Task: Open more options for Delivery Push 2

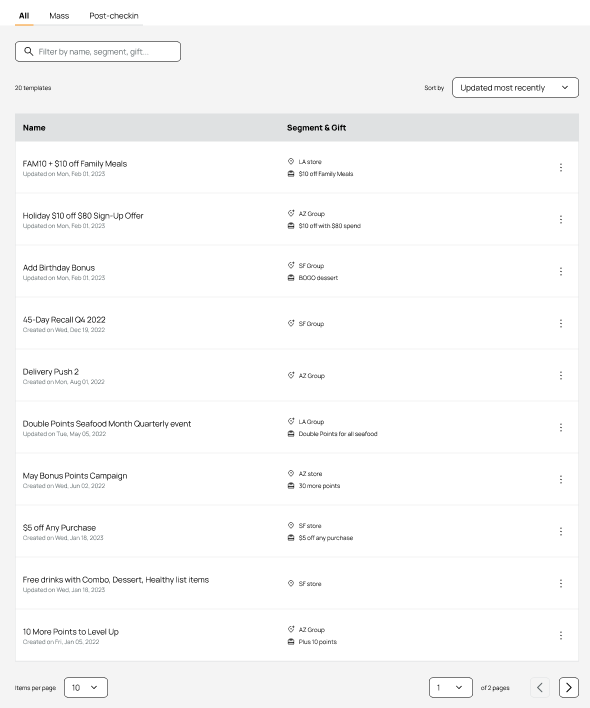Action: (x=561, y=375)
